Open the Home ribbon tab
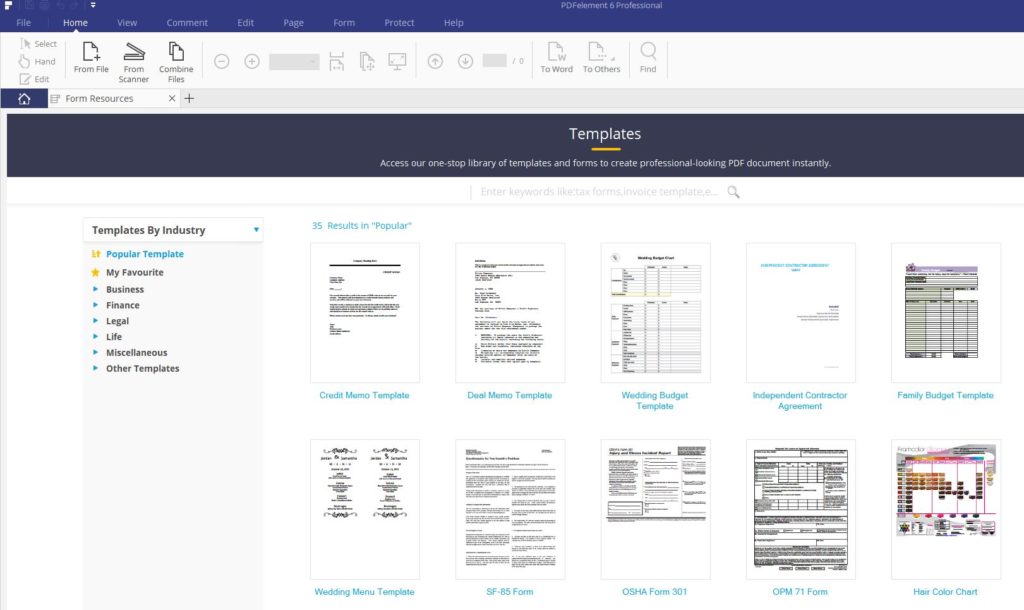 75,23
